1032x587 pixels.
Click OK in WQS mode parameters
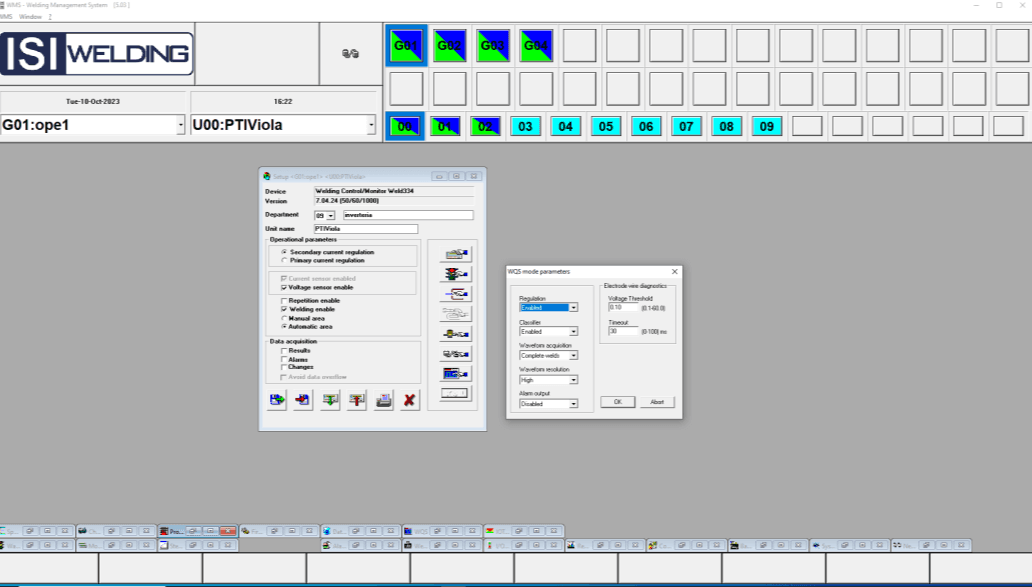[617, 402]
